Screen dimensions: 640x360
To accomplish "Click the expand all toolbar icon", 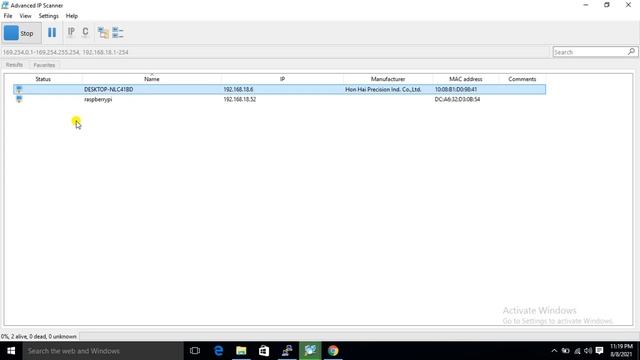I will pyautogui.click(x=103, y=33).
